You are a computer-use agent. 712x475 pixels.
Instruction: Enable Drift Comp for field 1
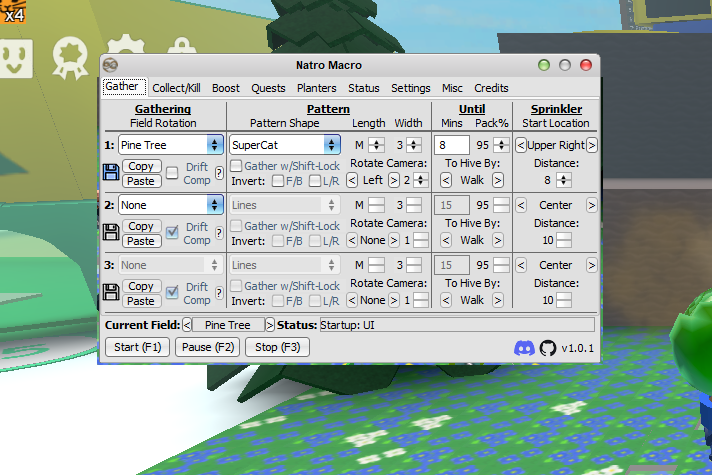tap(172, 173)
